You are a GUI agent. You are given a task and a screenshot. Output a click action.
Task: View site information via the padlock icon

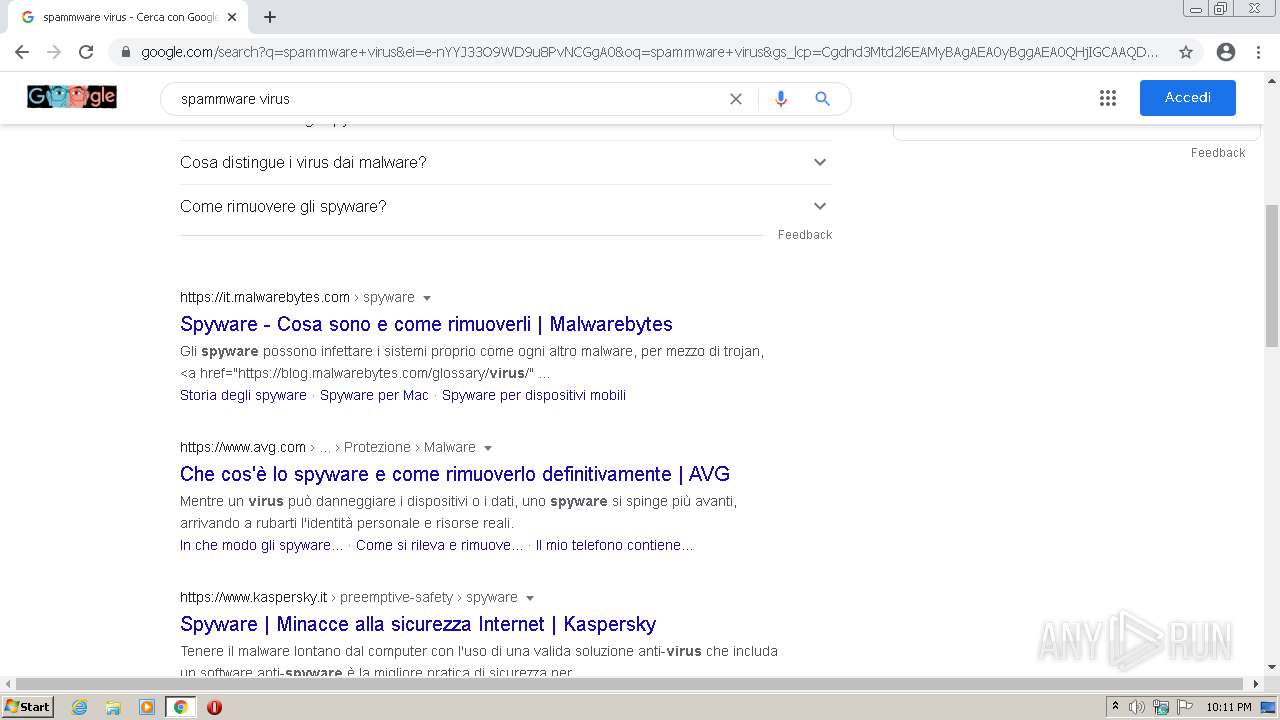click(x=125, y=52)
